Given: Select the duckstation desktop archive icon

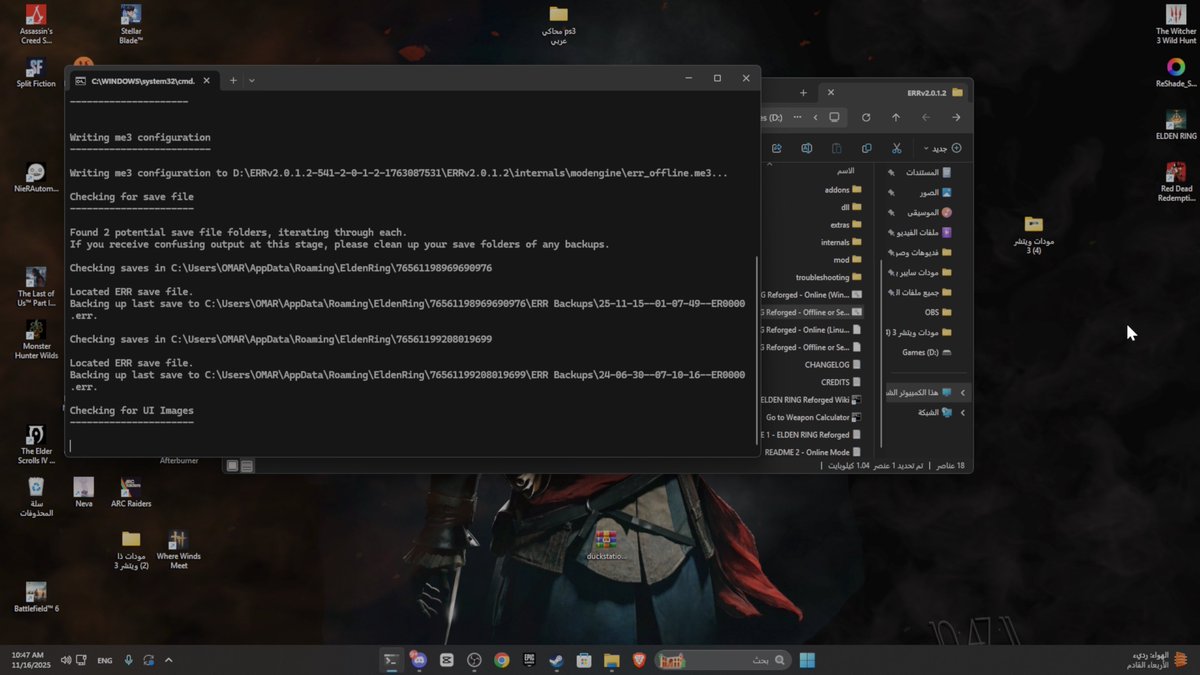Looking at the screenshot, I should pyautogui.click(x=606, y=544).
